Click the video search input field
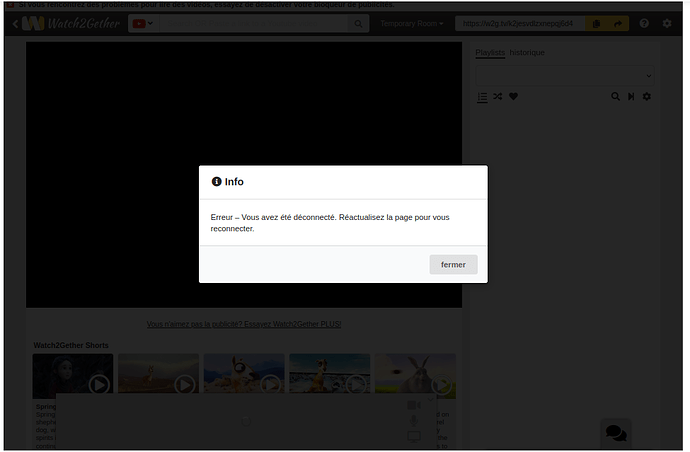This screenshot has height=452, width=690. [253, 23]
